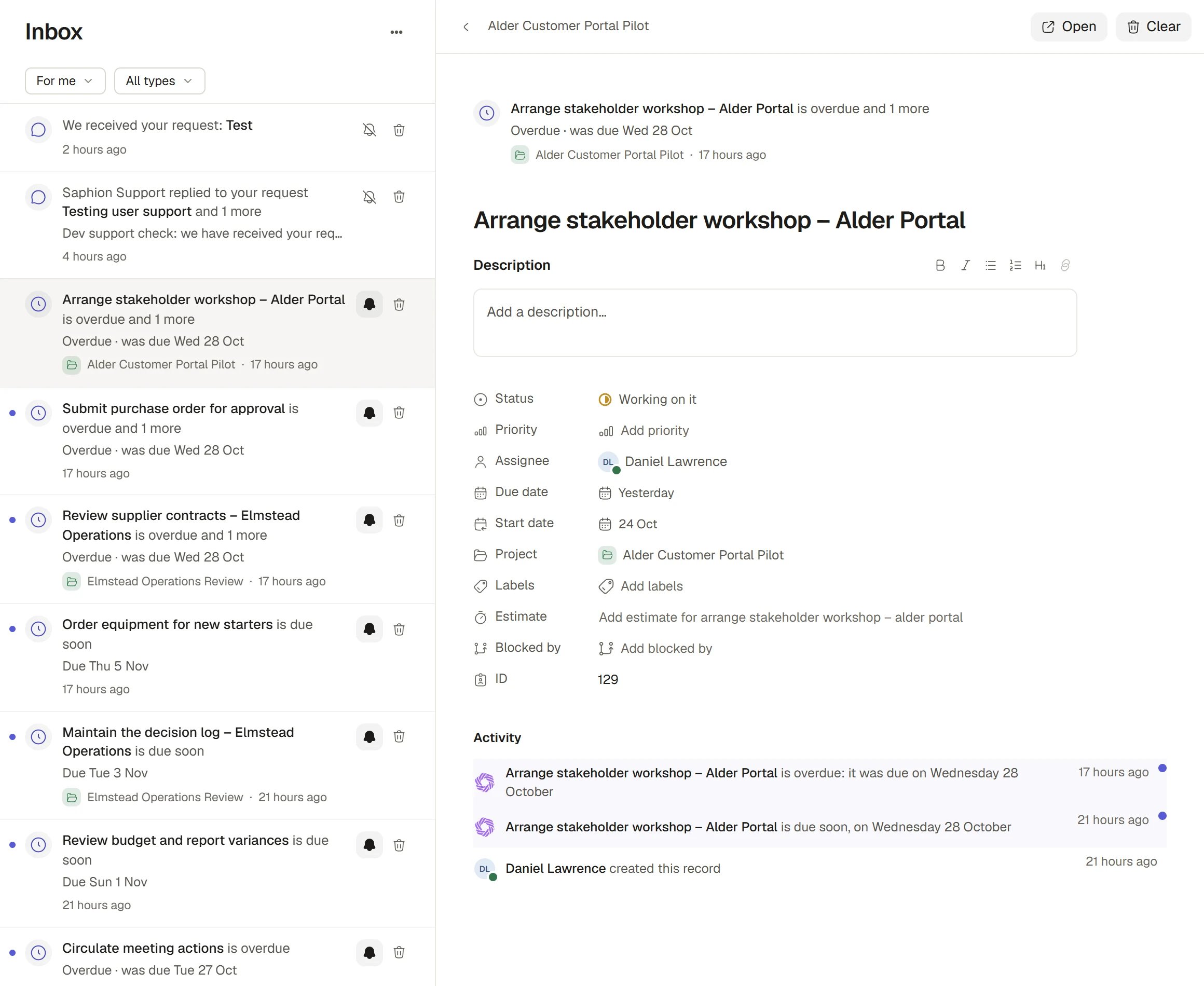The width and height of the screenshot is (1204, 986).
Task: Delete the Review supplier contracts notification
Action: 399,521
